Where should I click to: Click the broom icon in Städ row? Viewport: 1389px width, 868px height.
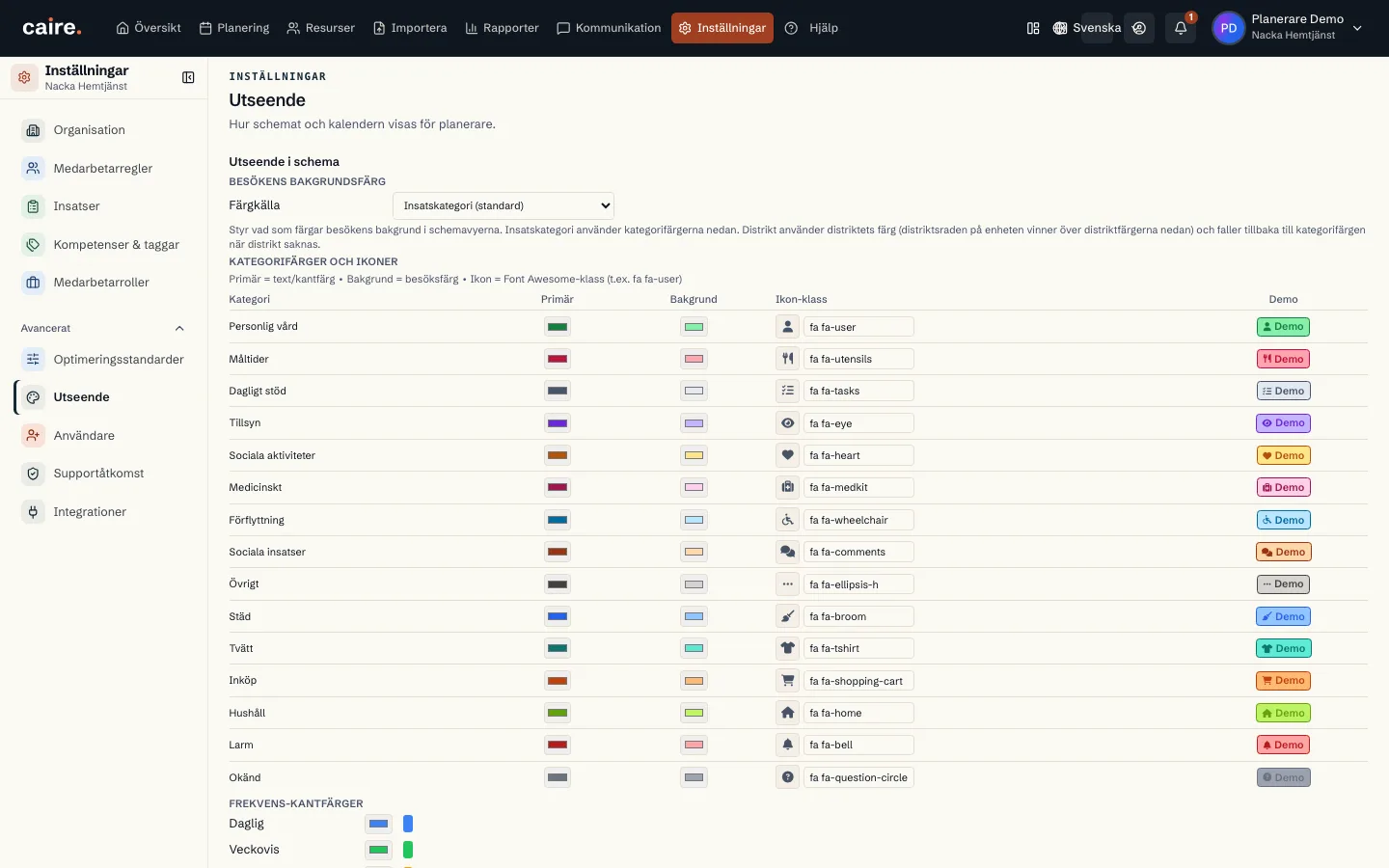788,616
